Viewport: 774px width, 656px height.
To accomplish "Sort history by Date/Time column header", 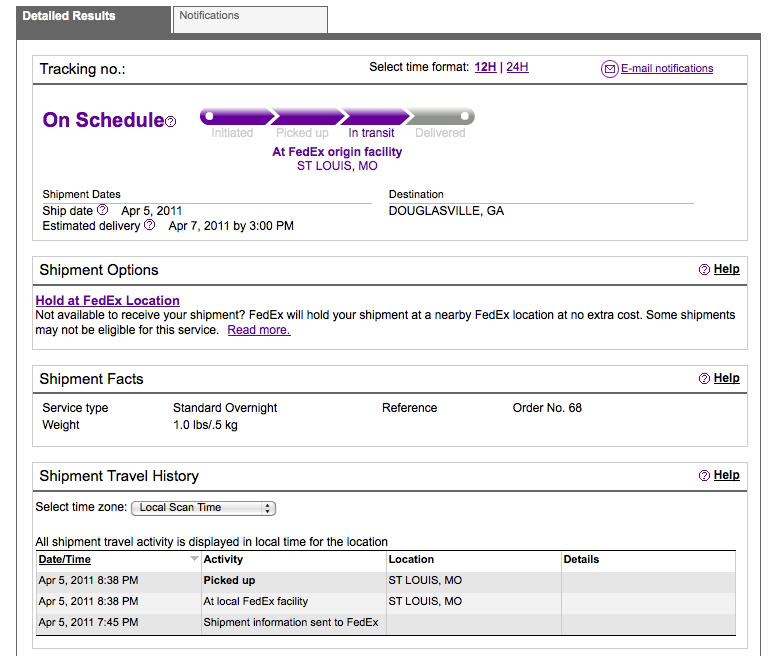I will 65,560.
